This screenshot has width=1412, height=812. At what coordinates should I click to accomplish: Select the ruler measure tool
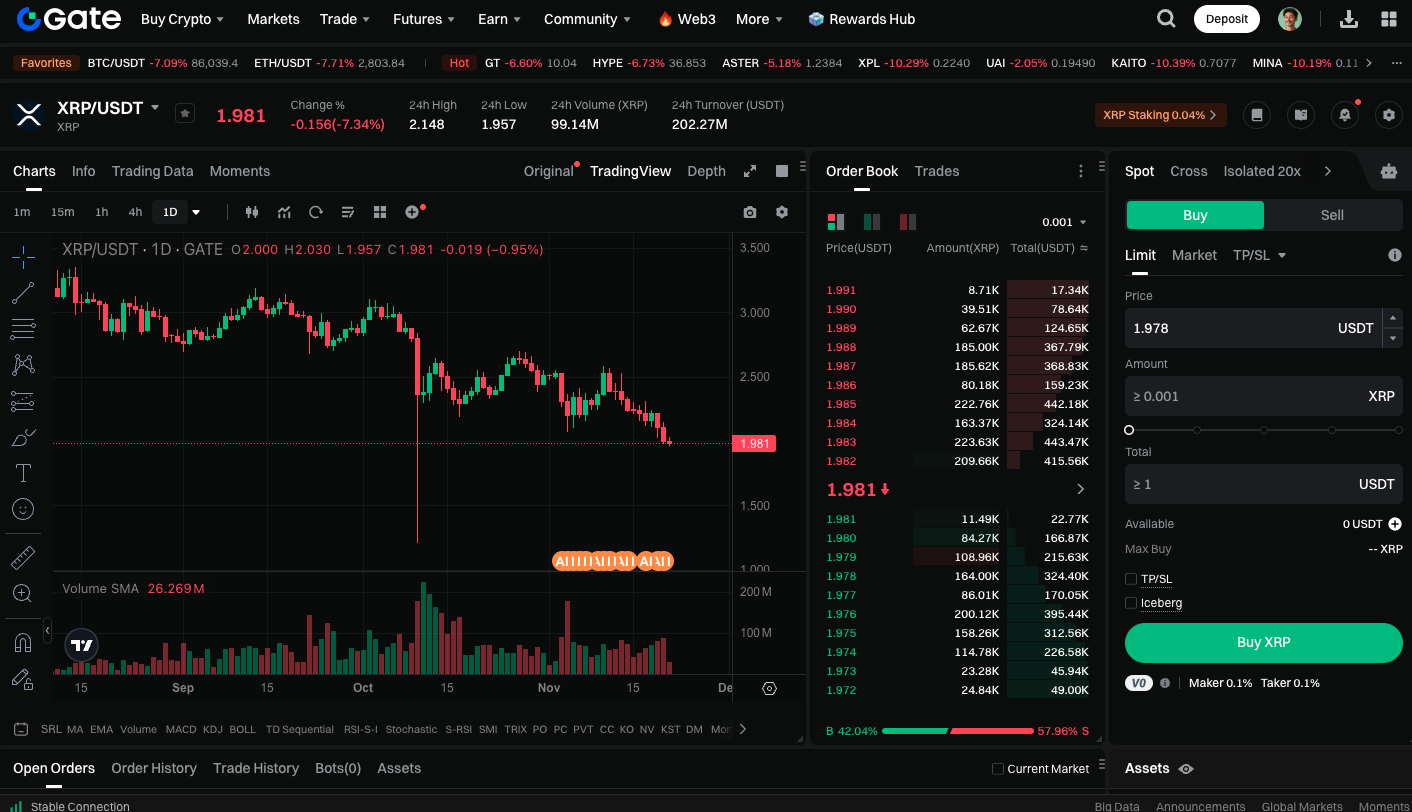[23, 557]
